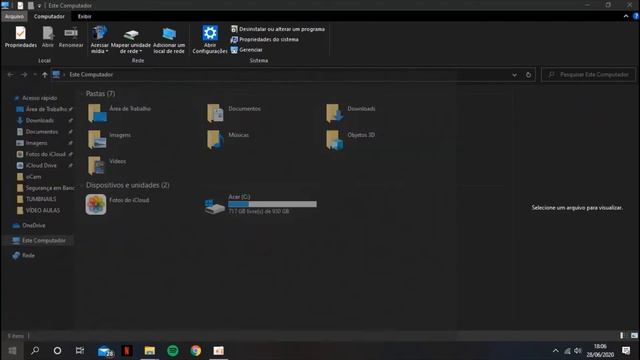The height and width of the screenshot is (360, 640).
Task: Click the Acer (C:) storage usage bar
Action: pyautogui.click(x=272, y=204)
